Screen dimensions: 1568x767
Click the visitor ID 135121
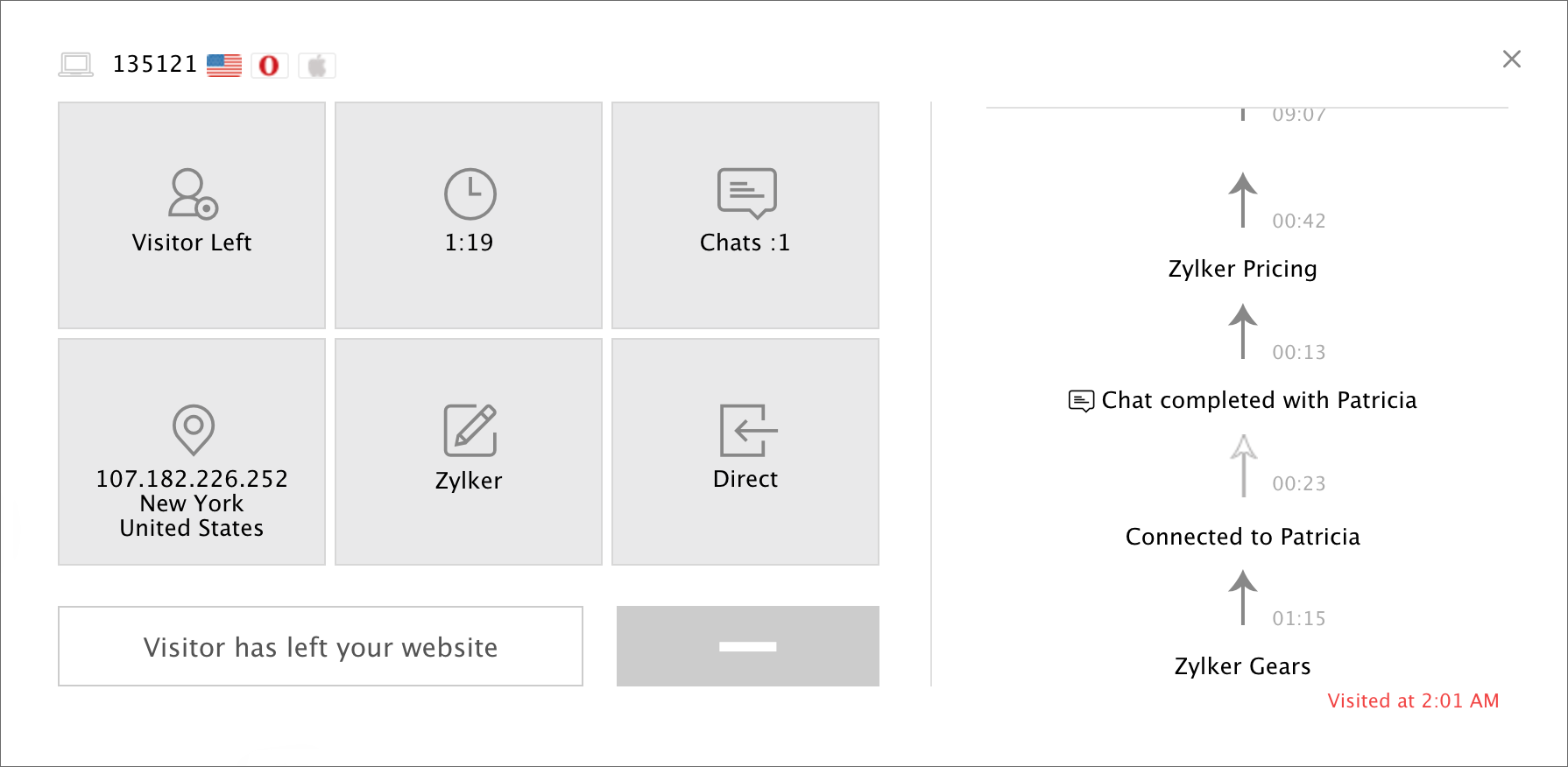point(155,64)
